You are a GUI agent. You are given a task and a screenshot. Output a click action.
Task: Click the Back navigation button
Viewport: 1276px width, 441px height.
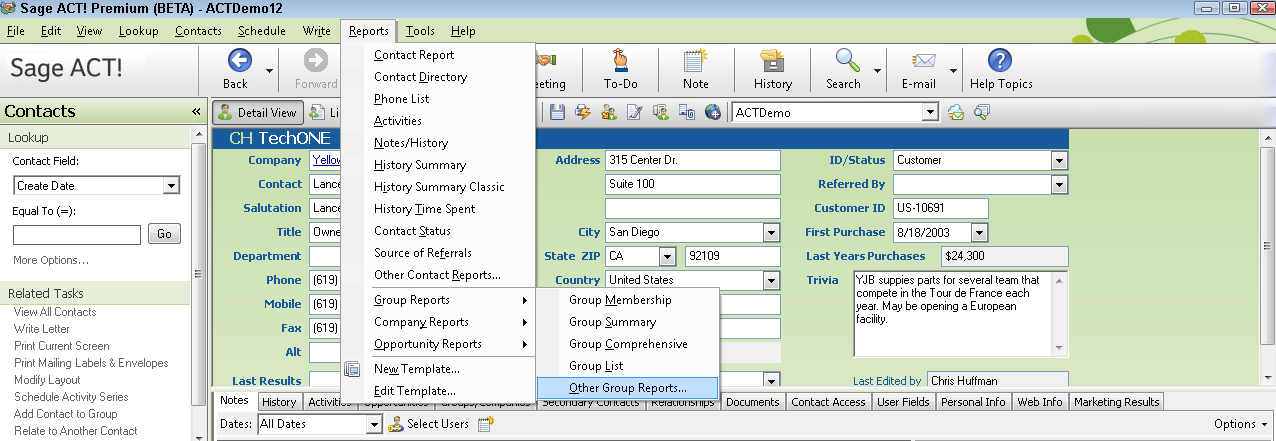pos(237,69)
